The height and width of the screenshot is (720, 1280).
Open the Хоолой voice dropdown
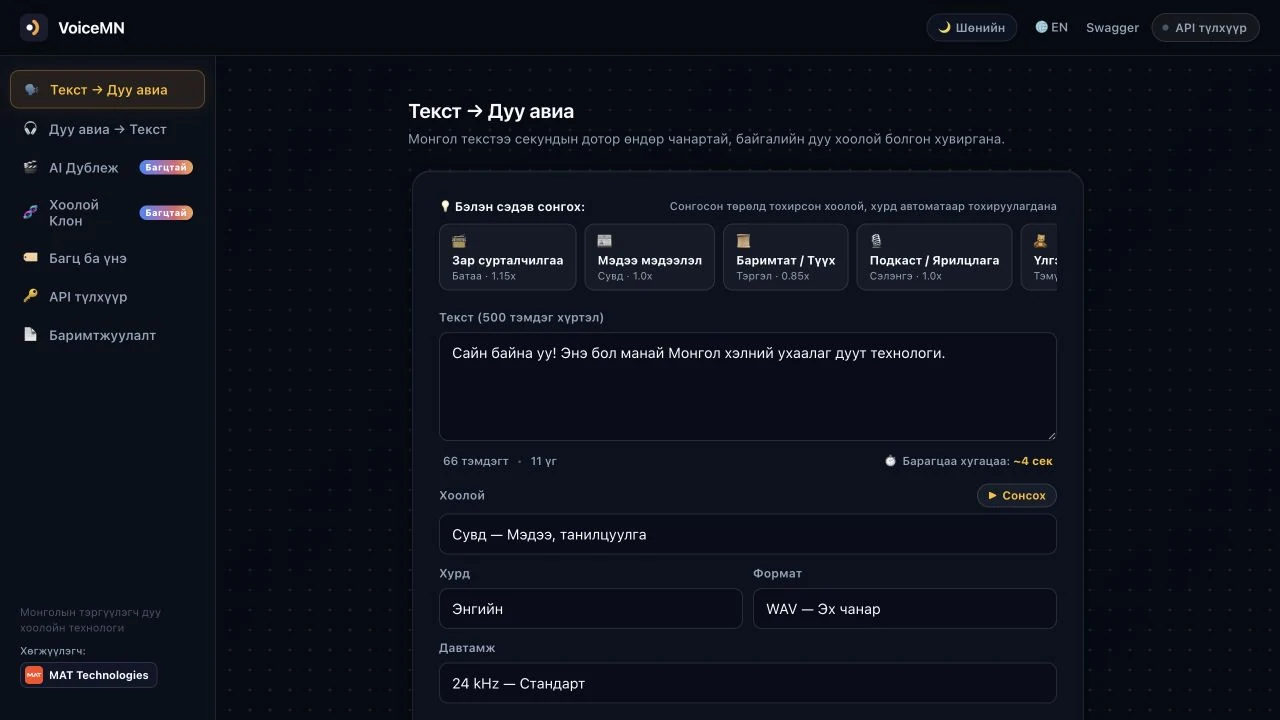(748, 535)
